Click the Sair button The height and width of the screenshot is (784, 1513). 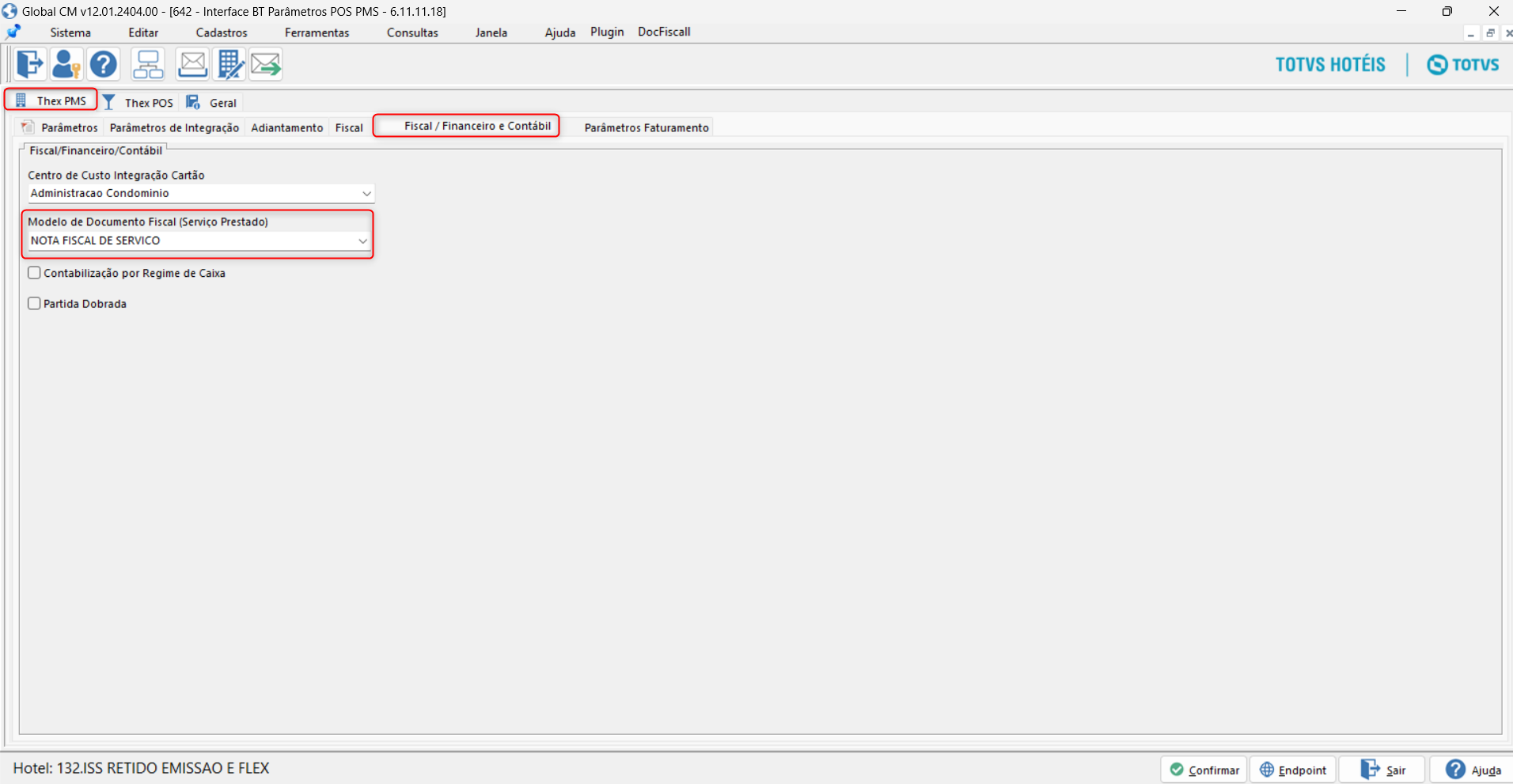(1382, 770)
